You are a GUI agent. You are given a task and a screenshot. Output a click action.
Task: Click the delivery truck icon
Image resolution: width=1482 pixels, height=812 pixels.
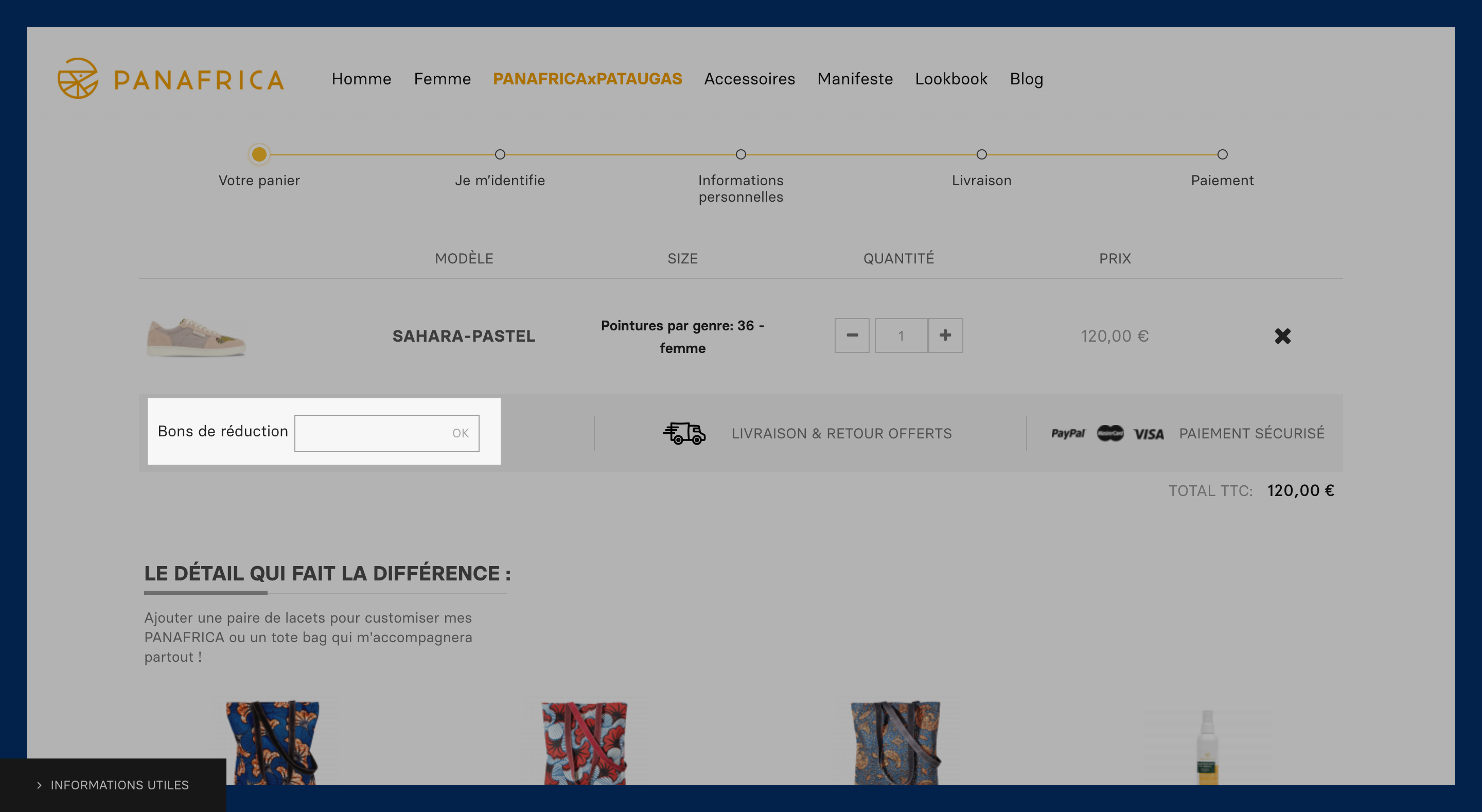(684, 433)
